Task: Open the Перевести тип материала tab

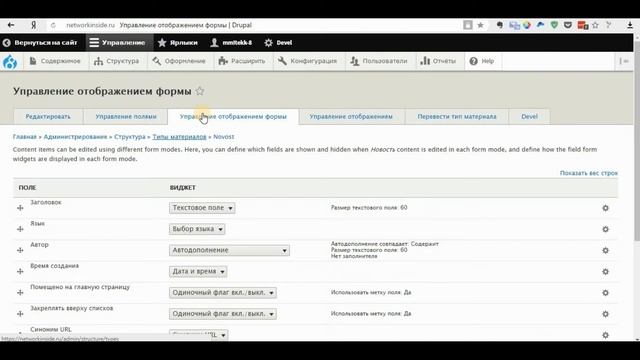Action: coord(457,117)
